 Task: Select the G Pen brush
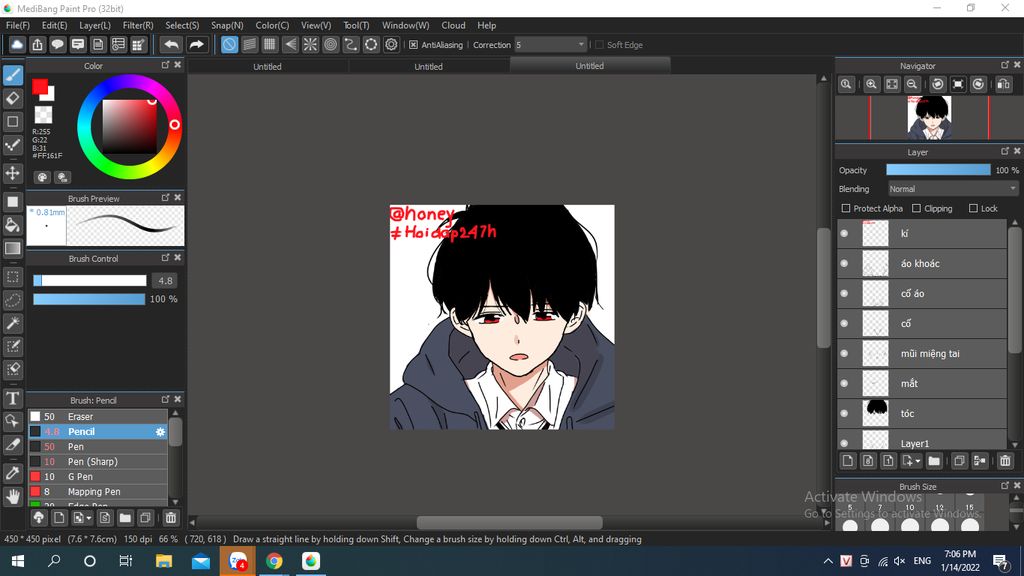click(98, 477)
